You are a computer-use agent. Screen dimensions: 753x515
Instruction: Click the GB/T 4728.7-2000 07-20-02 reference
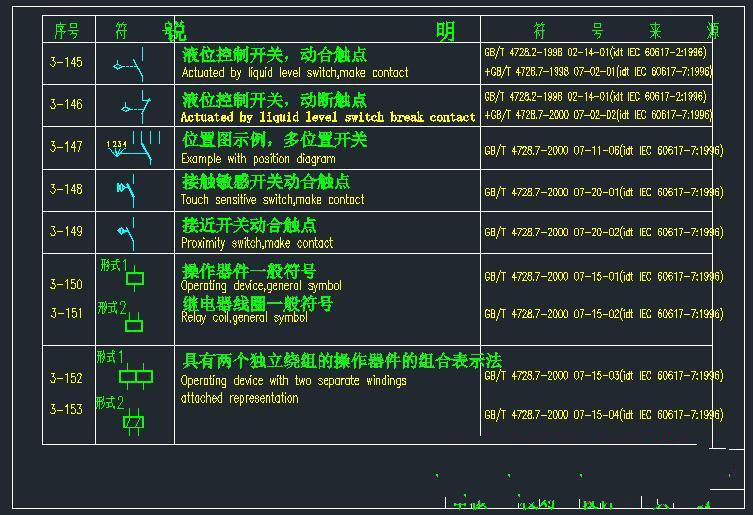tap(602, 232)
